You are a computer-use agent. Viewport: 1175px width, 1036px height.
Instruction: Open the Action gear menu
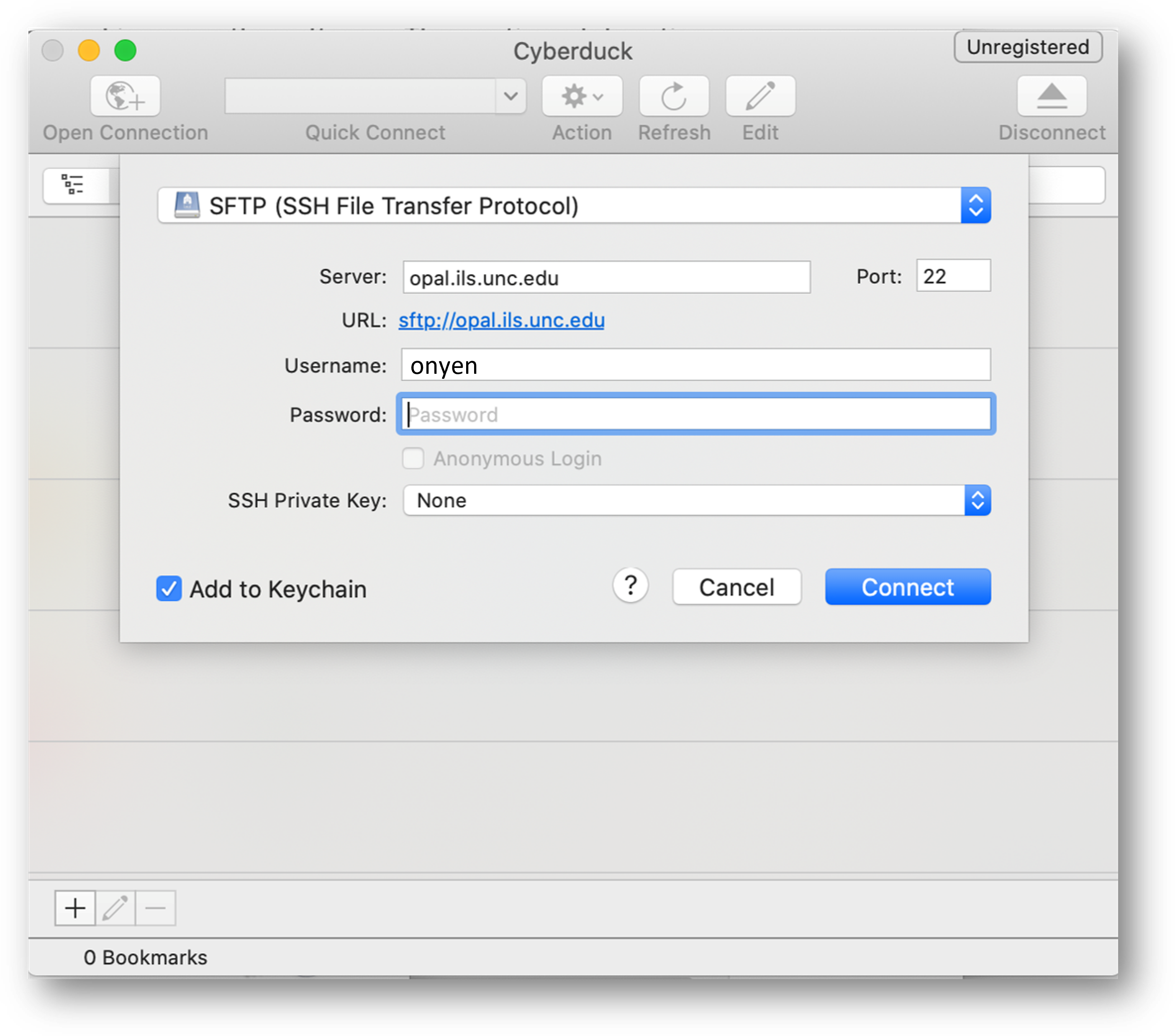(582, 96)
